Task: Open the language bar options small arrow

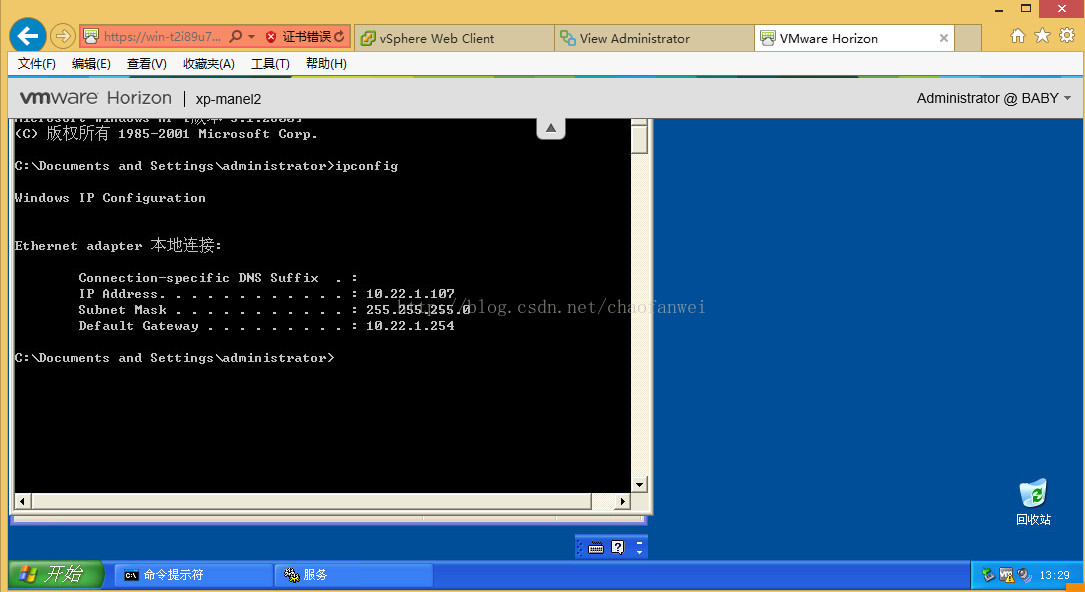Action: 639,553
